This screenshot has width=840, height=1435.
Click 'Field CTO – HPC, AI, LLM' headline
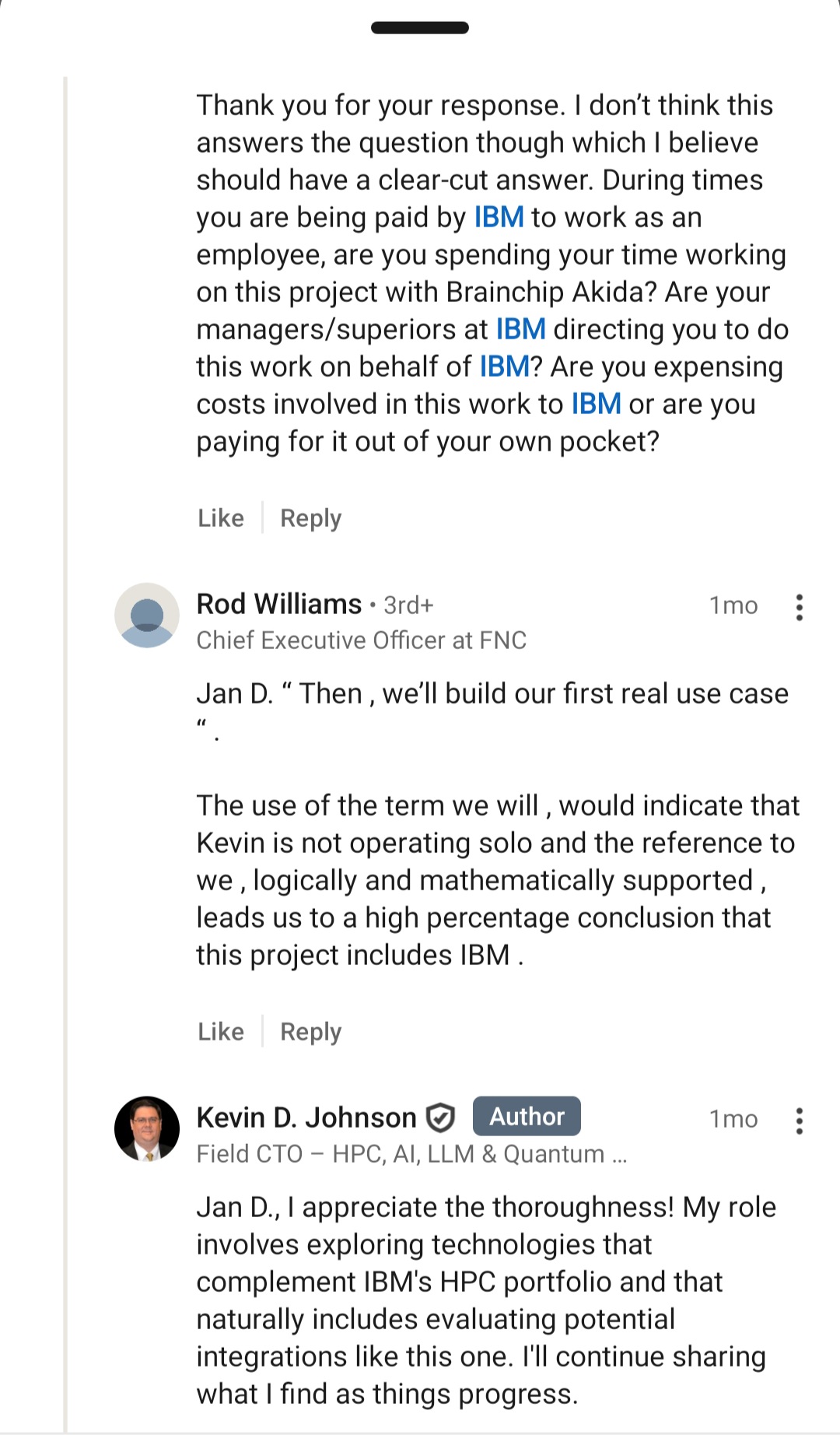pos(411,1154)
